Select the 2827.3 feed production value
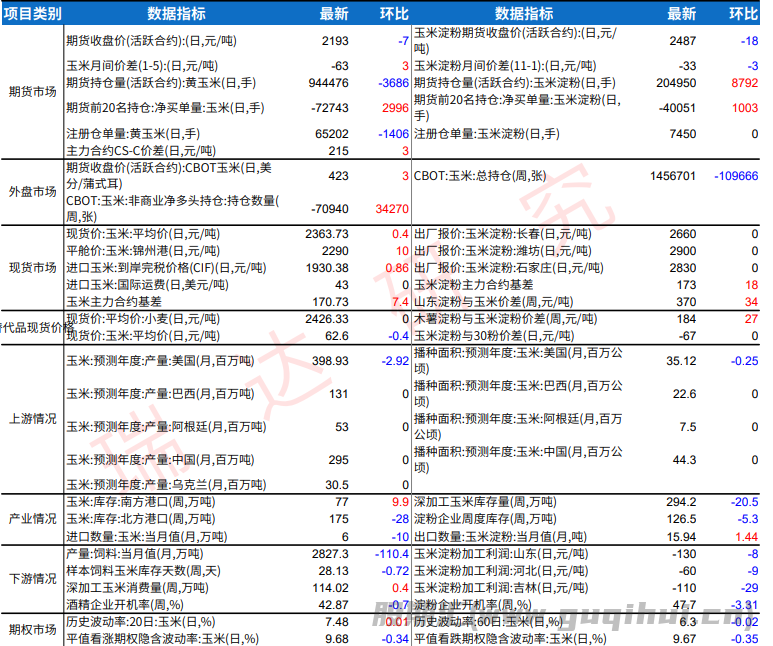The width and height of the screenshot is (773, 646). click(330, 553)
